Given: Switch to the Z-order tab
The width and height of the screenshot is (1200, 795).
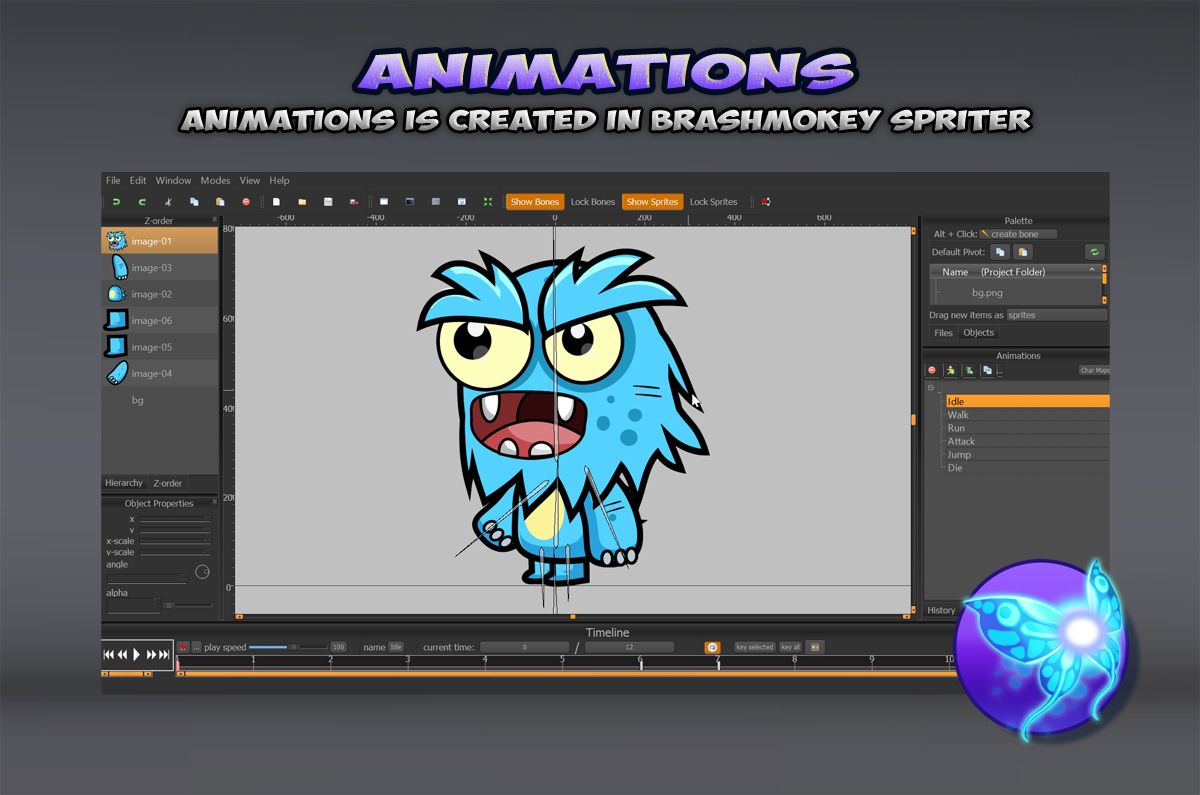Looking at the screenshot, I should 168,483.
